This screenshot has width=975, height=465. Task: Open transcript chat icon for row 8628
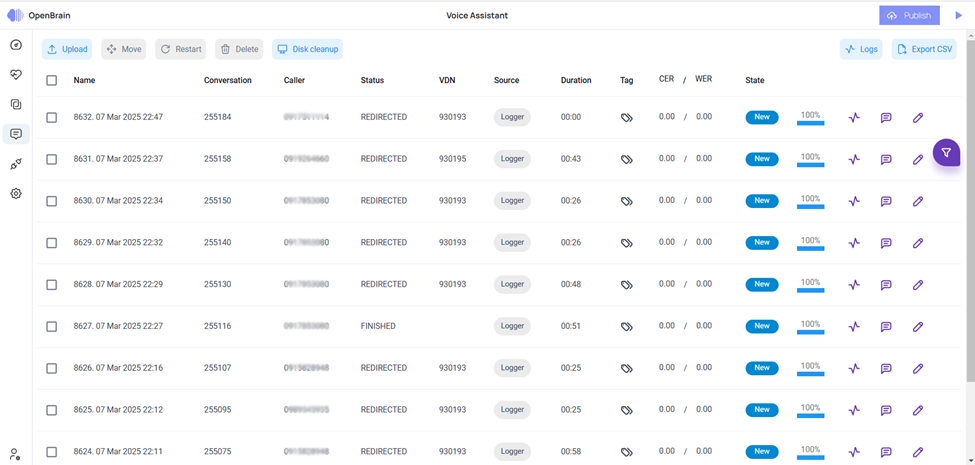coord(886,285)
